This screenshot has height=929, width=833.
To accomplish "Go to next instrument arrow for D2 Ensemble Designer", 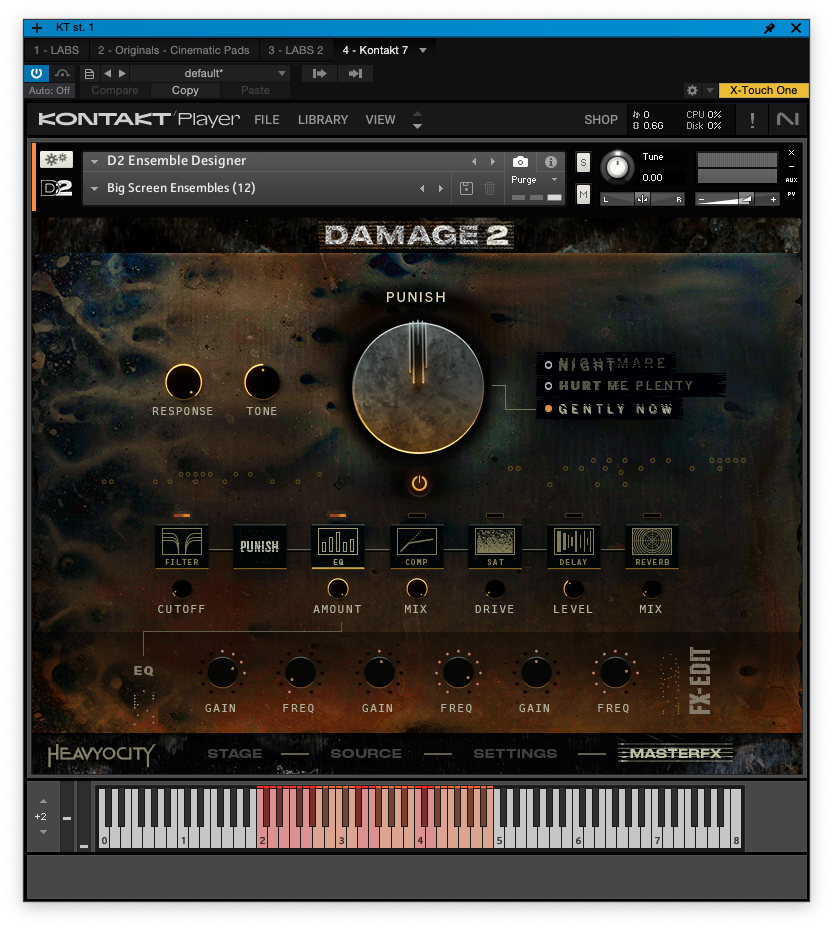I will tap(492, 162).
